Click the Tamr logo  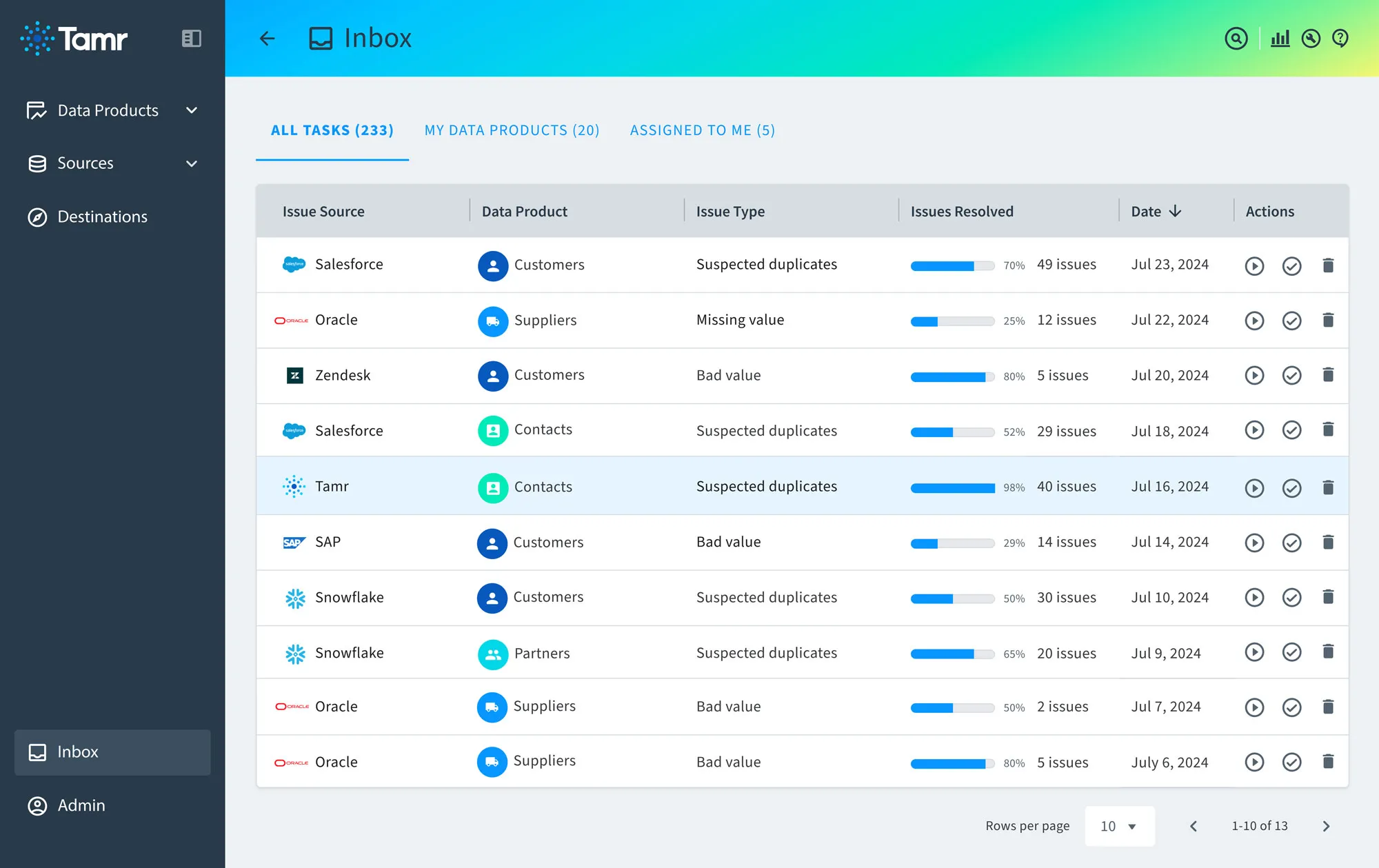pos(74,39)
